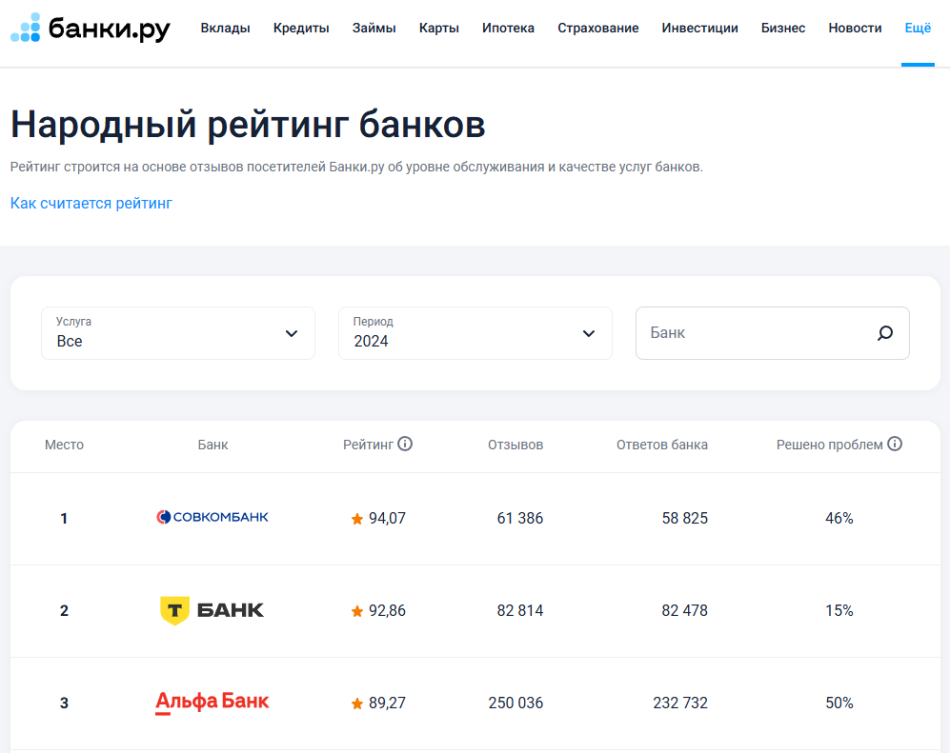This screenshot has width=950, height=753.
Task: Open the Услуга dropdown
Action: tap(178, 333)
